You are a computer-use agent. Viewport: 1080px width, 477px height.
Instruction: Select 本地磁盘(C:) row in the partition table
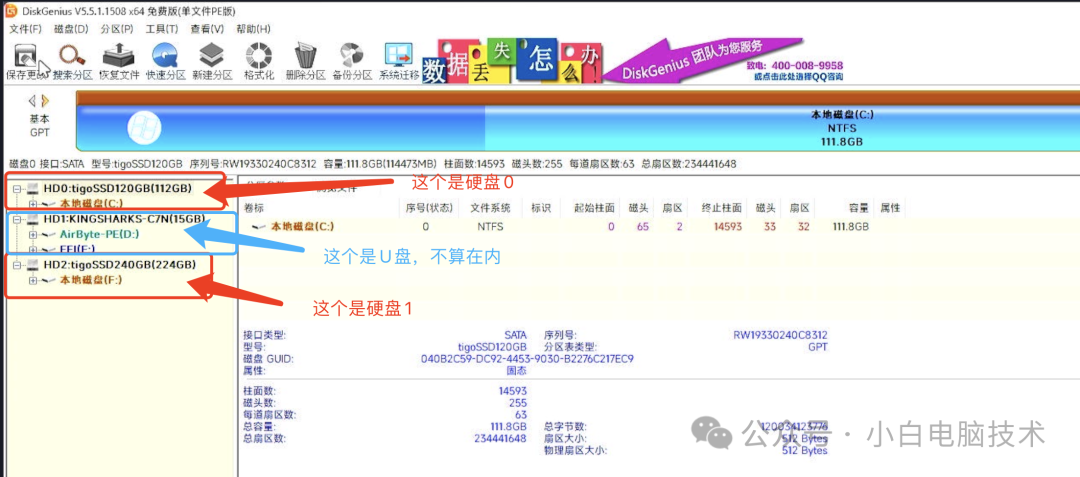point(574,226)
